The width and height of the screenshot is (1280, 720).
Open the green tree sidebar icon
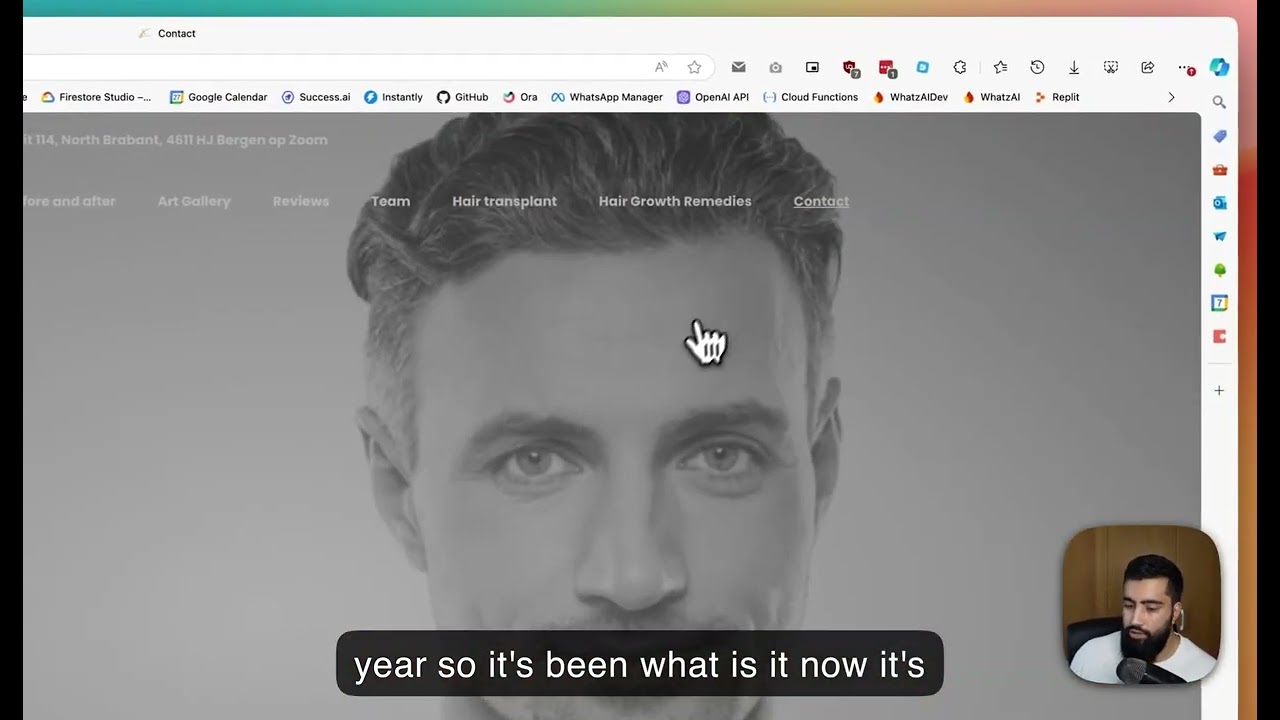pyautogui.click(x=1219, y=270)
